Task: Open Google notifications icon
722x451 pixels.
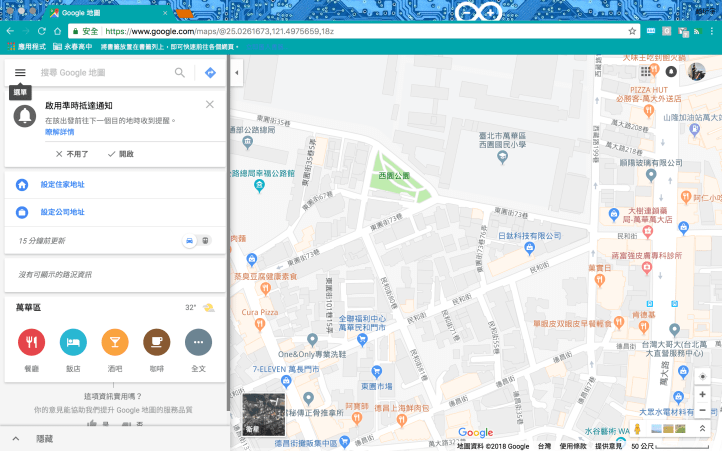Action: (671, 71)
